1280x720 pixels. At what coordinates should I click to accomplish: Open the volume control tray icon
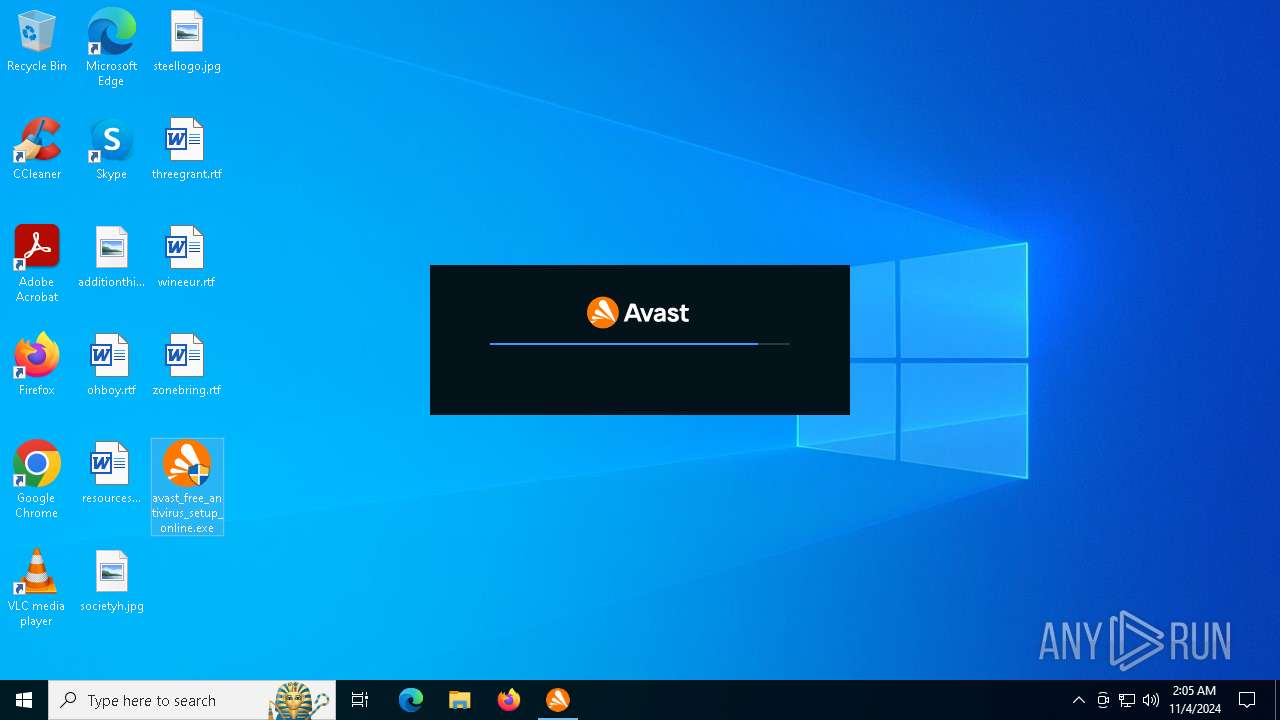(x=1151, y=700)
